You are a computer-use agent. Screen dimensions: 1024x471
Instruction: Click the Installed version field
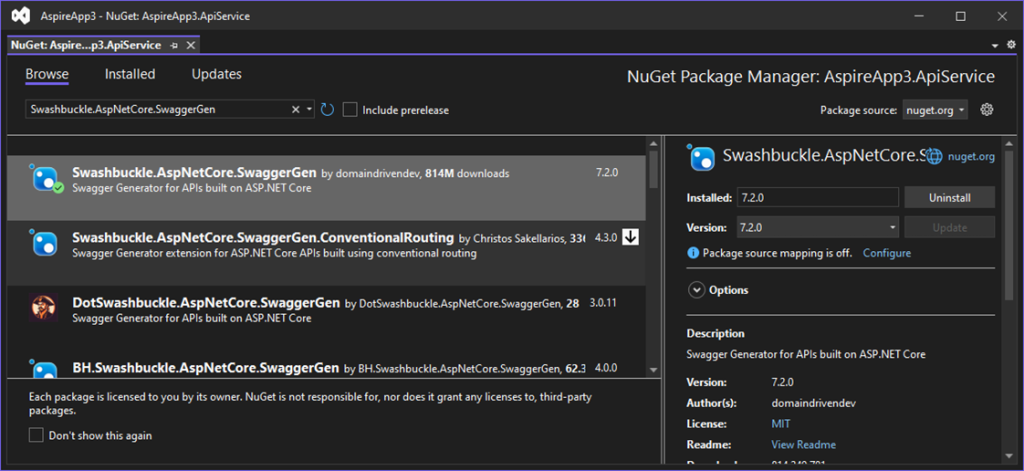tap(818, 197)
